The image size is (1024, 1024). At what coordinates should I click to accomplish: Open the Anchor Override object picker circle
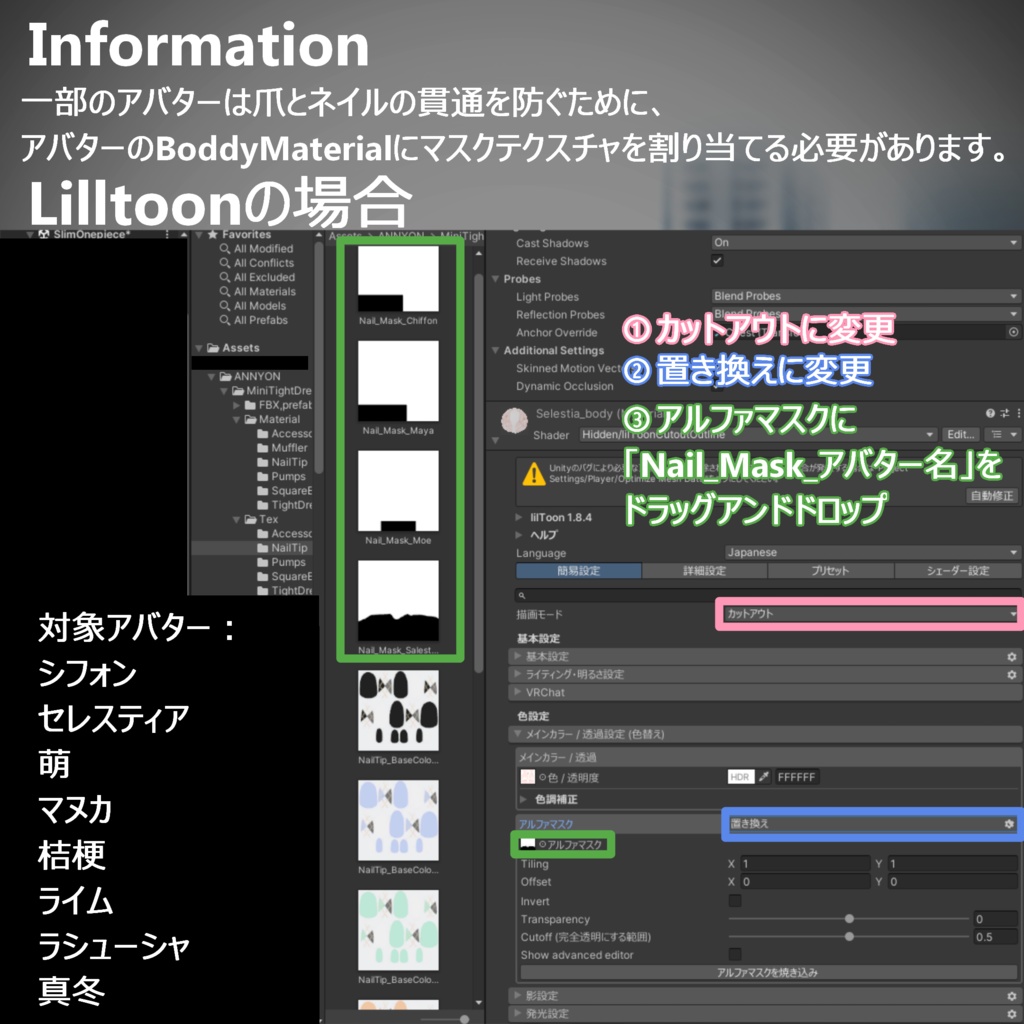coord(1013,332)
